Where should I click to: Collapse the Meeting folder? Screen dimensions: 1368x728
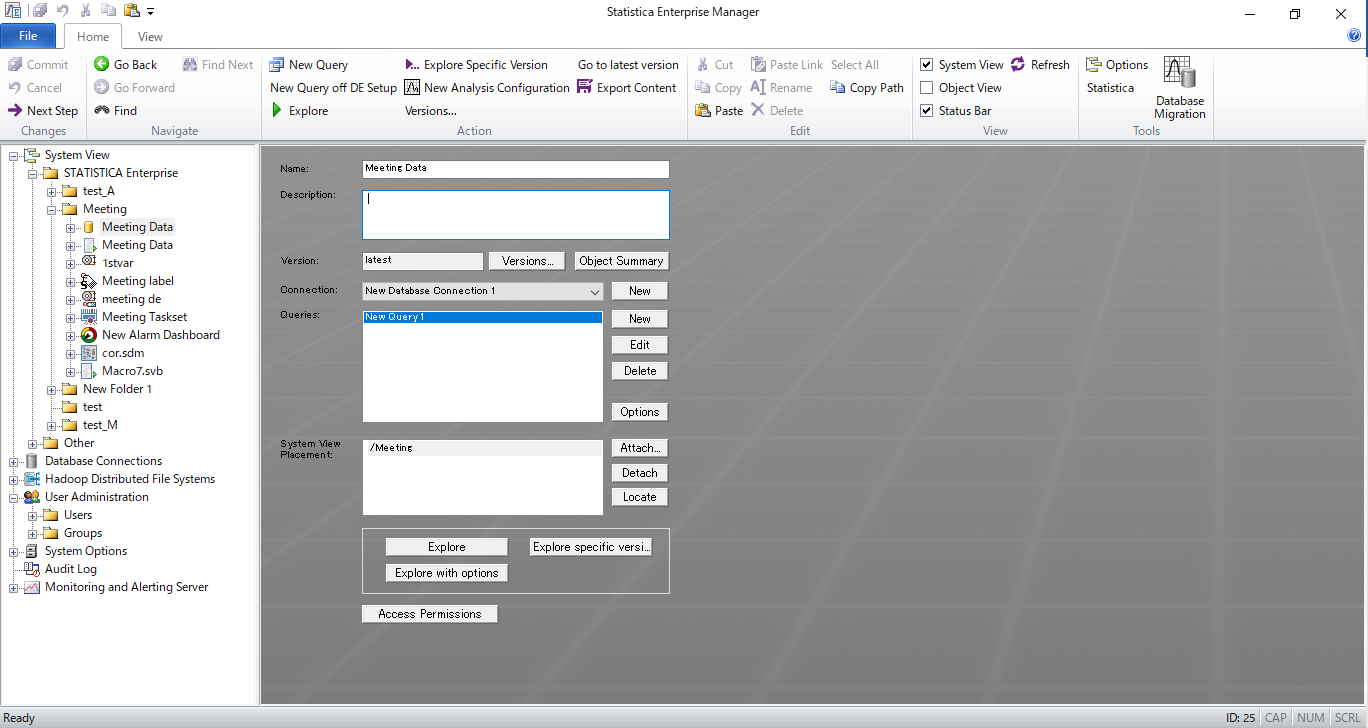pos(52,209)
